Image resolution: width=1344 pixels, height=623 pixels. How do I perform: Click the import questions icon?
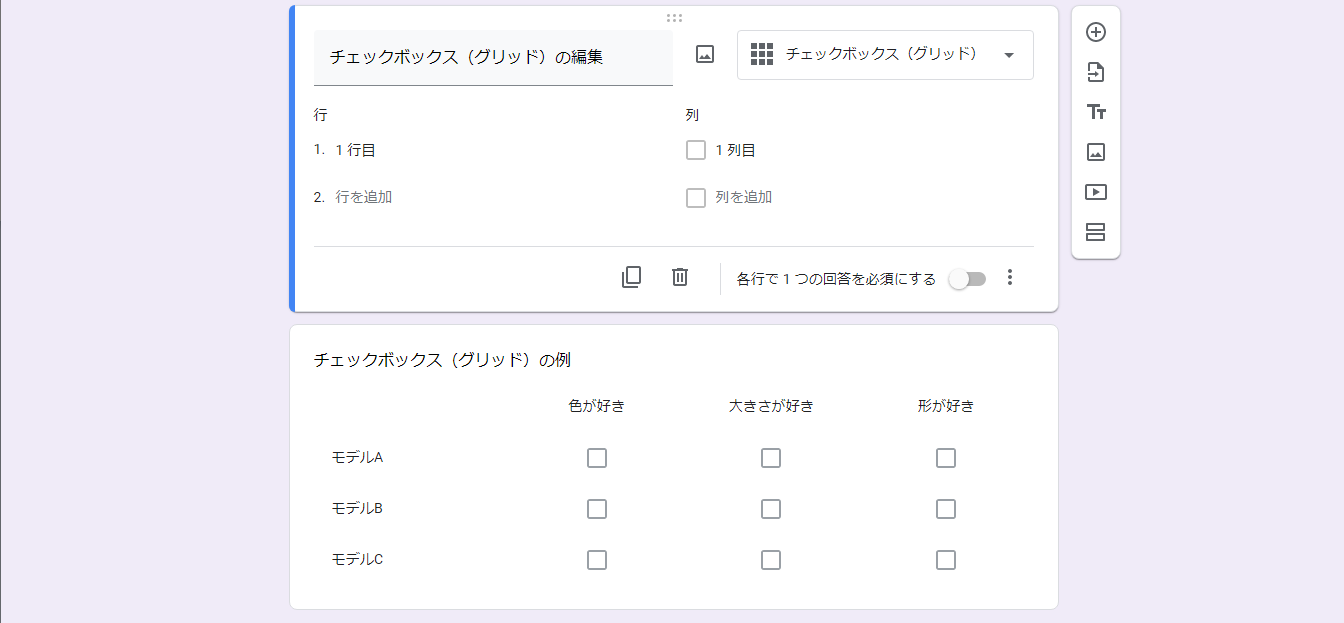click(x=1096, y=72)
